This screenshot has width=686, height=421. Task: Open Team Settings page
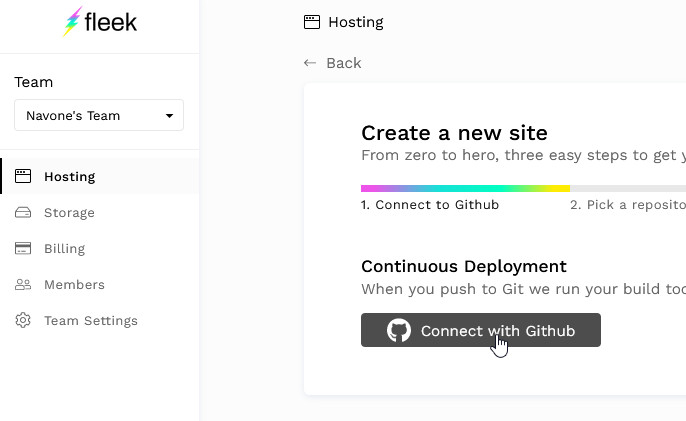(x=90, y=321)
